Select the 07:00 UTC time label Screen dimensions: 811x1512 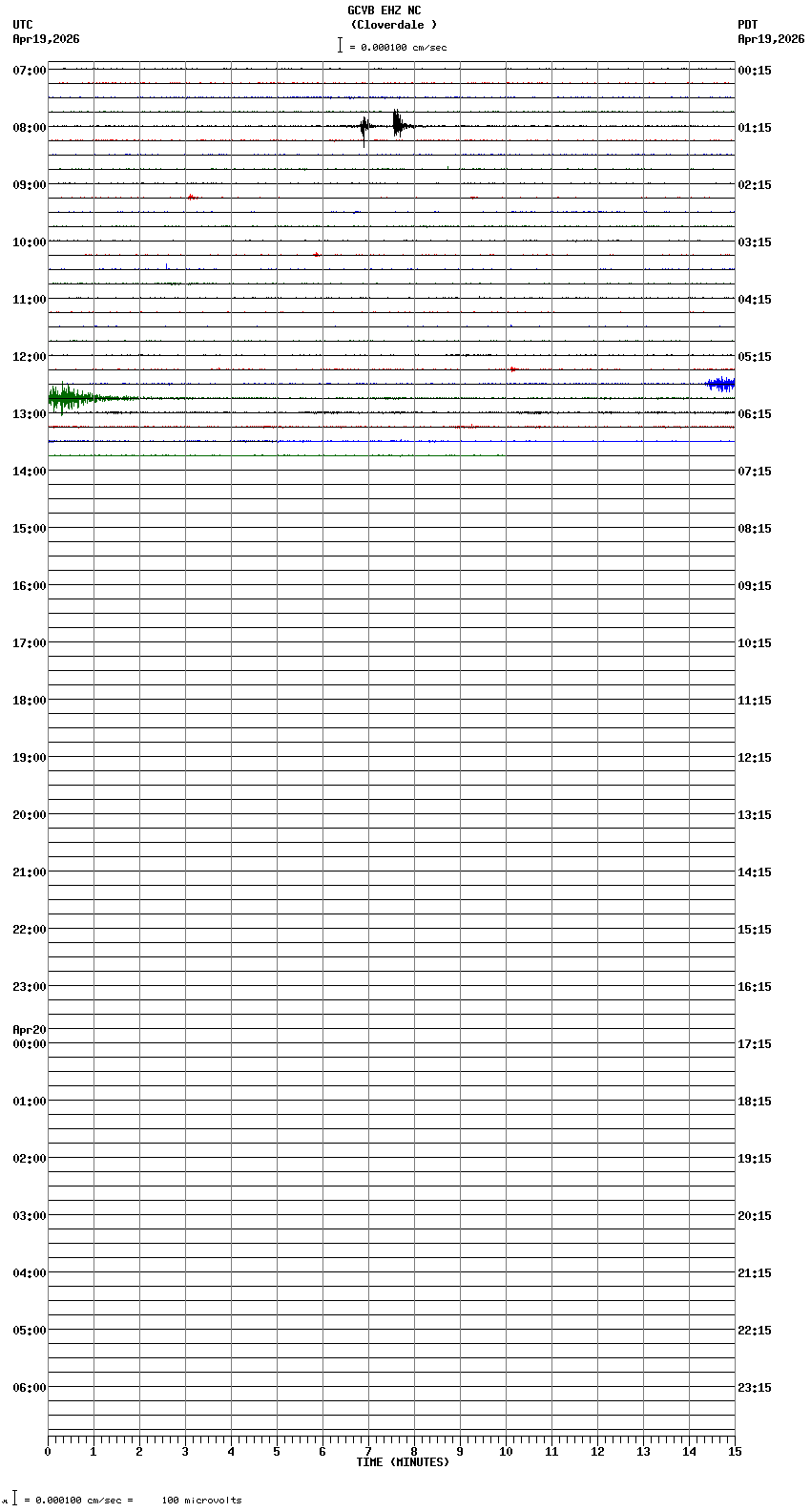point(30,71)
